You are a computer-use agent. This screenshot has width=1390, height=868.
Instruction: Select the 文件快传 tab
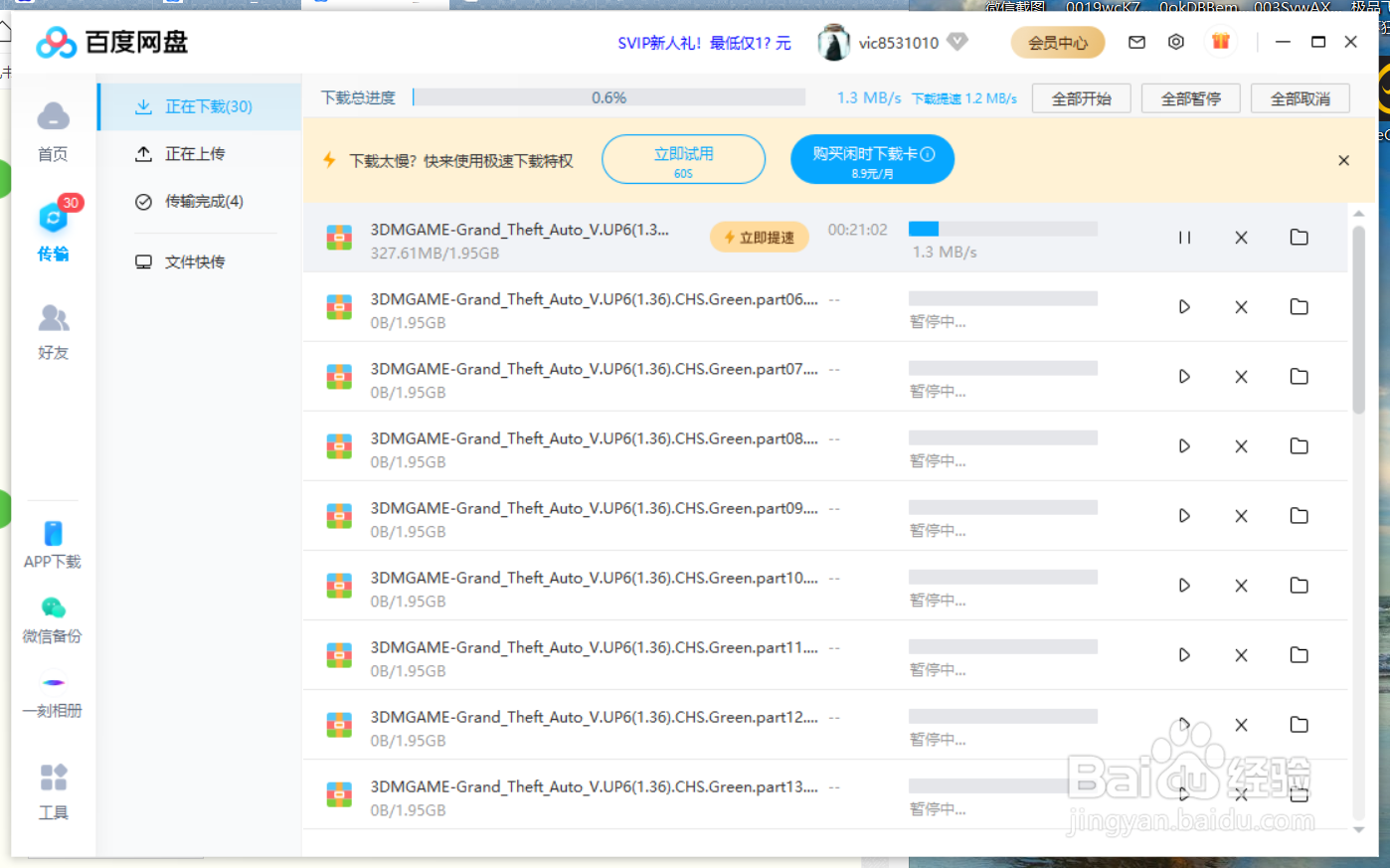pyautogui.click(x=200, y=261)
